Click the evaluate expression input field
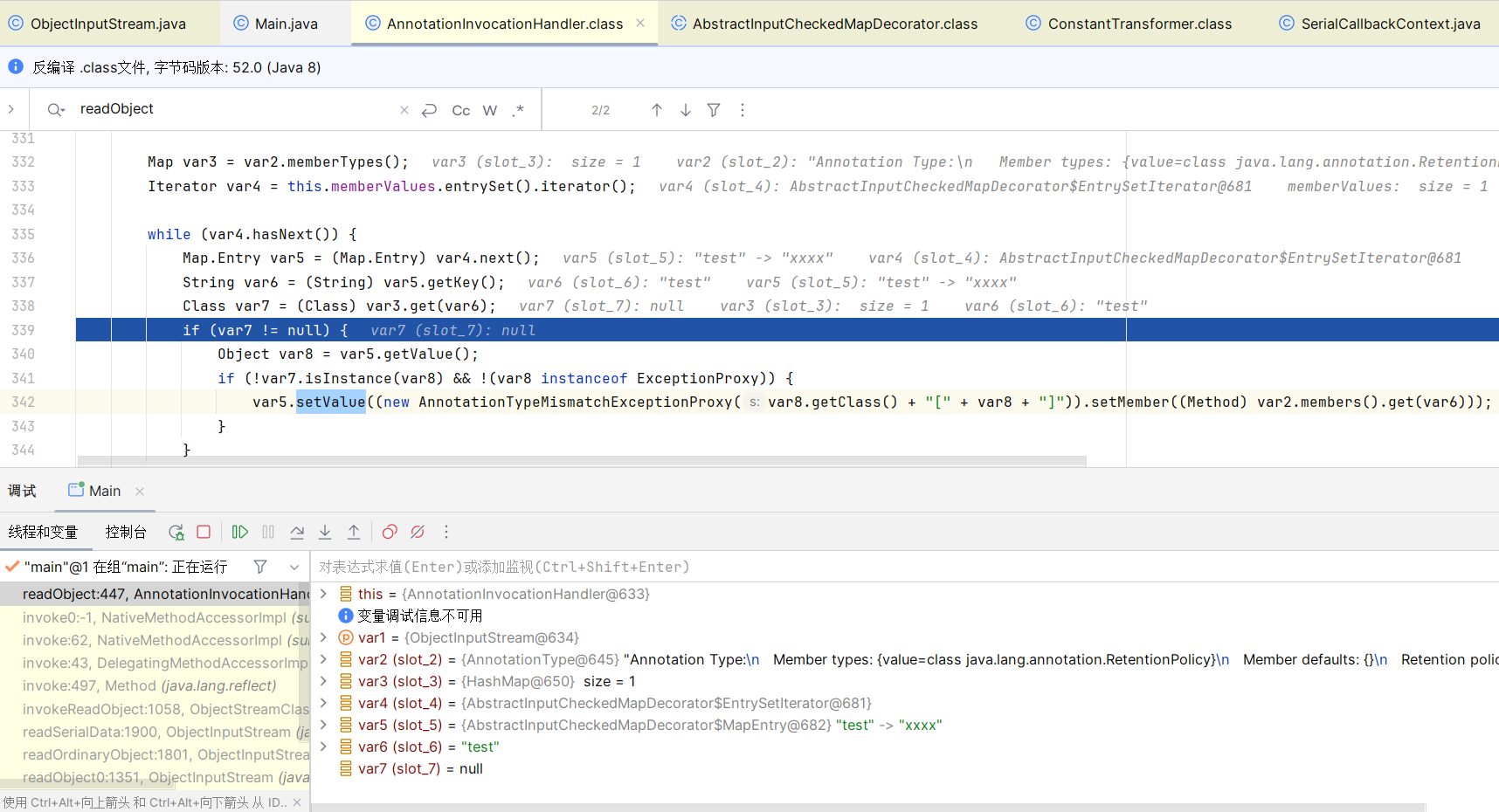This screenshot has width=1499, height=812. tap(904, 567)
